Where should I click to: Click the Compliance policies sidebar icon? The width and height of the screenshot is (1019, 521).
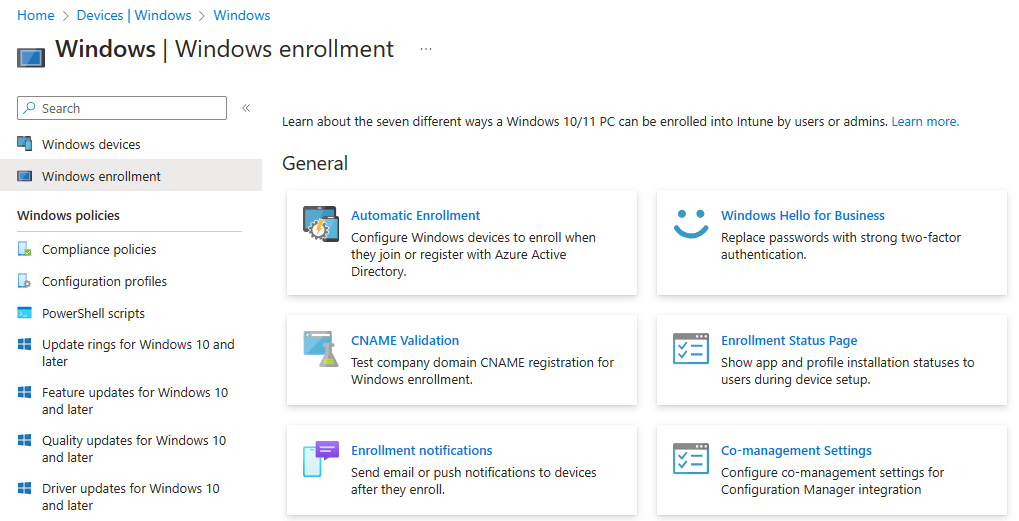tap(25, 249)
